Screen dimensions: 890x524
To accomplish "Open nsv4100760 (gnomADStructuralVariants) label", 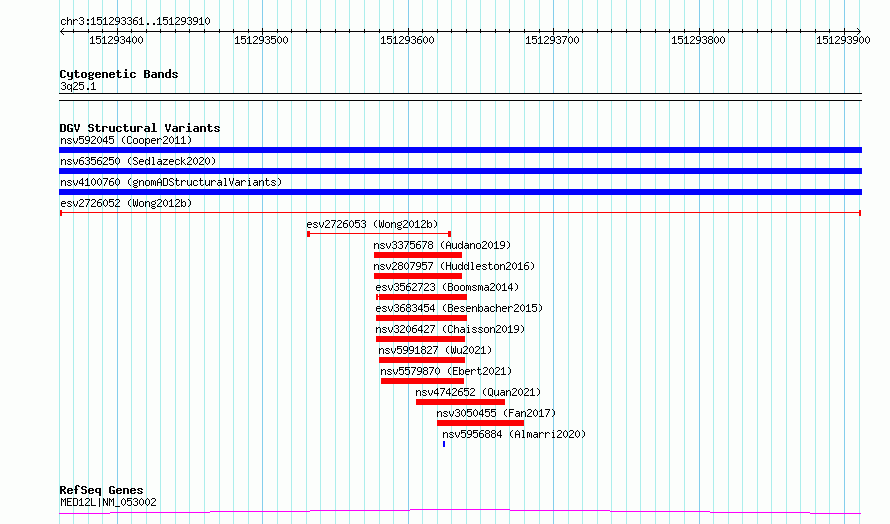I will coord(171,182).
